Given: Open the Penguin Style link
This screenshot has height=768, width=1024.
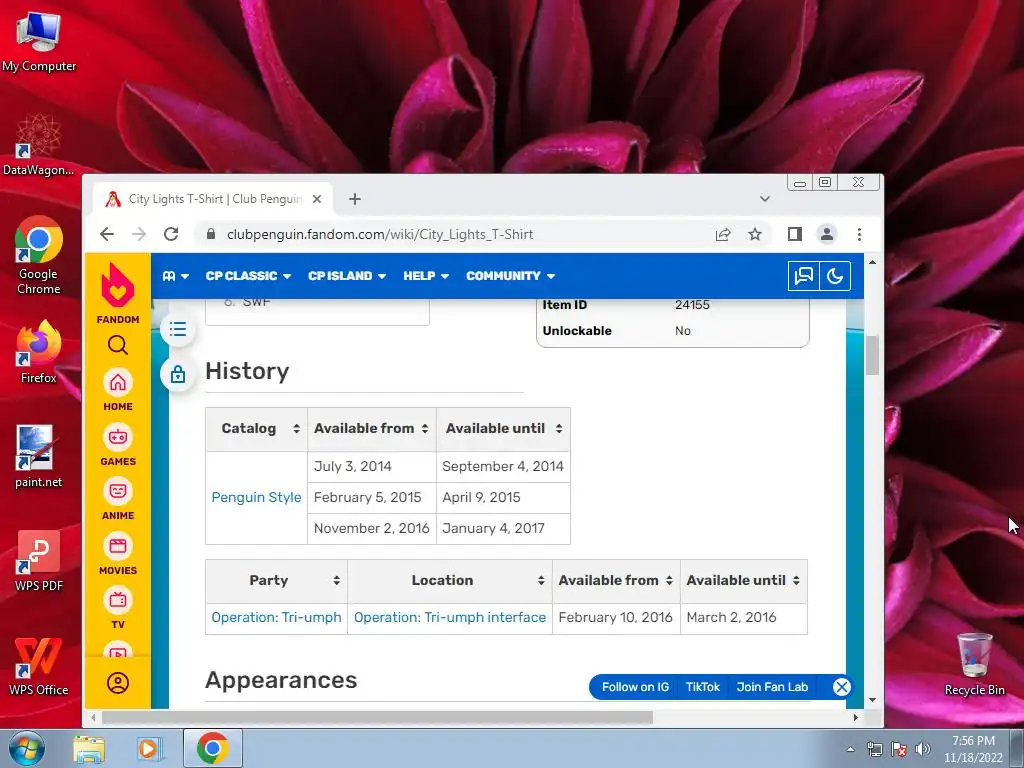Looking at the screenshot, I should (256, 497).
